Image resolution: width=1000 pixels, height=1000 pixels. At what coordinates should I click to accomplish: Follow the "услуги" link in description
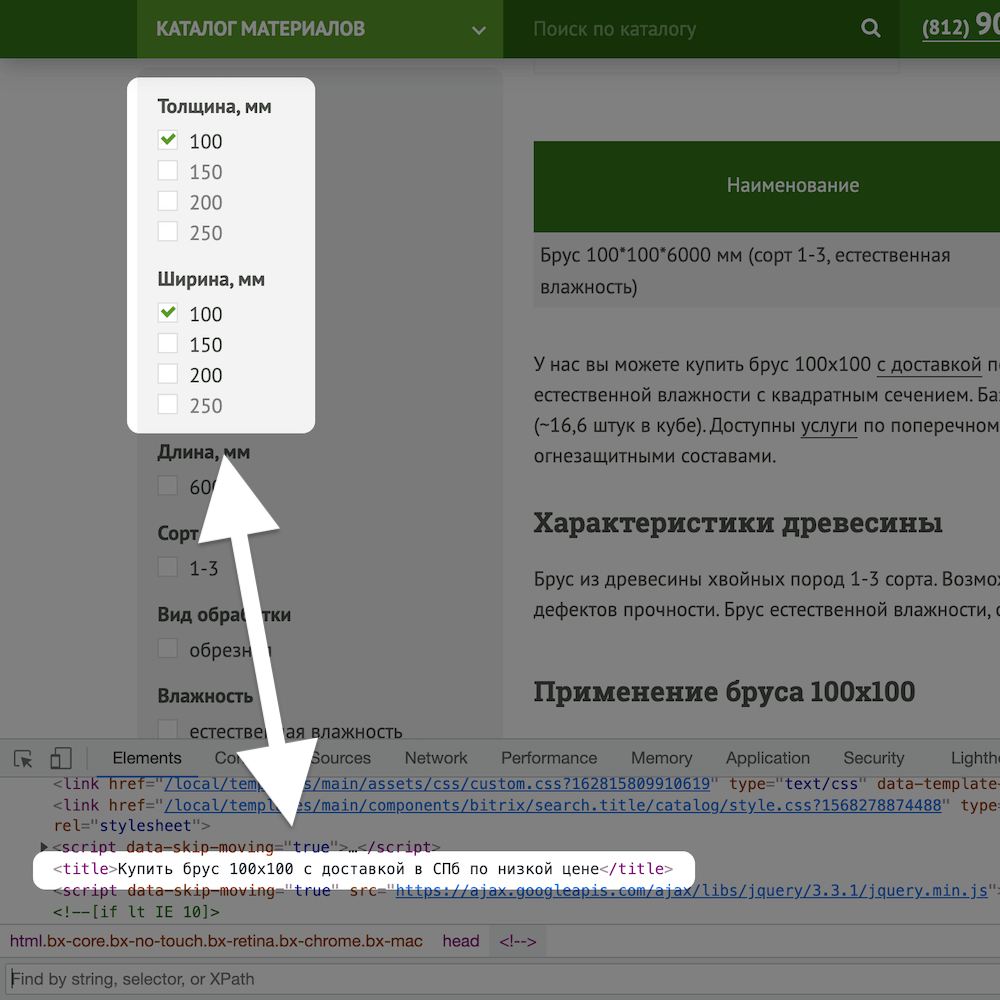828,426
